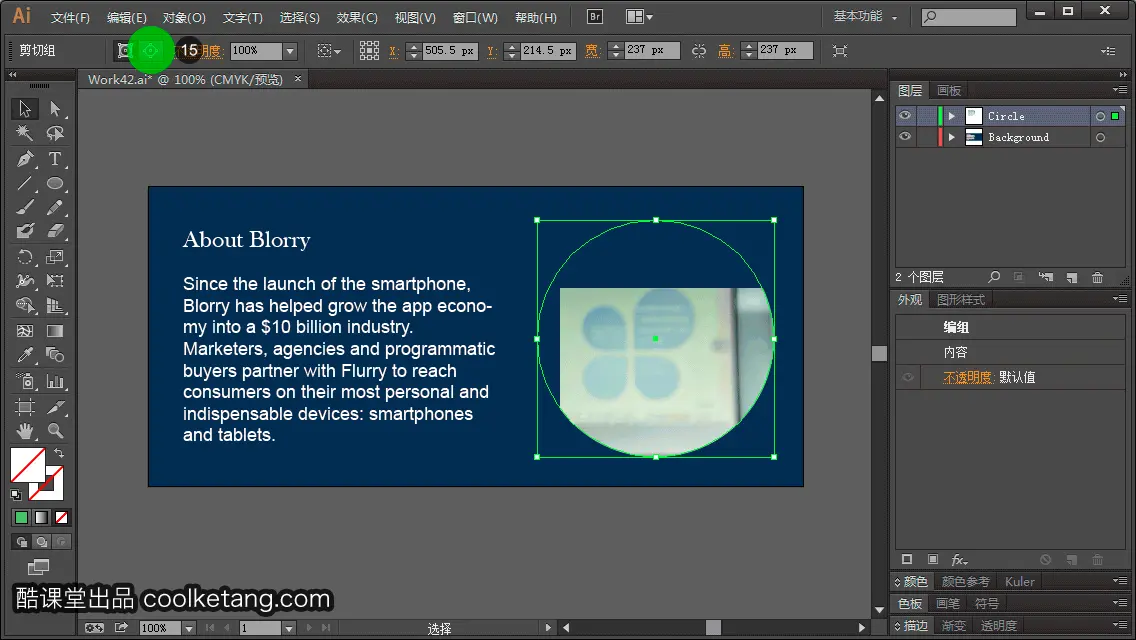The height and width of the screenshot is (640, 1136).
Task: Click the 不透明度 link in Appearance panel
Action: (968, 377)
